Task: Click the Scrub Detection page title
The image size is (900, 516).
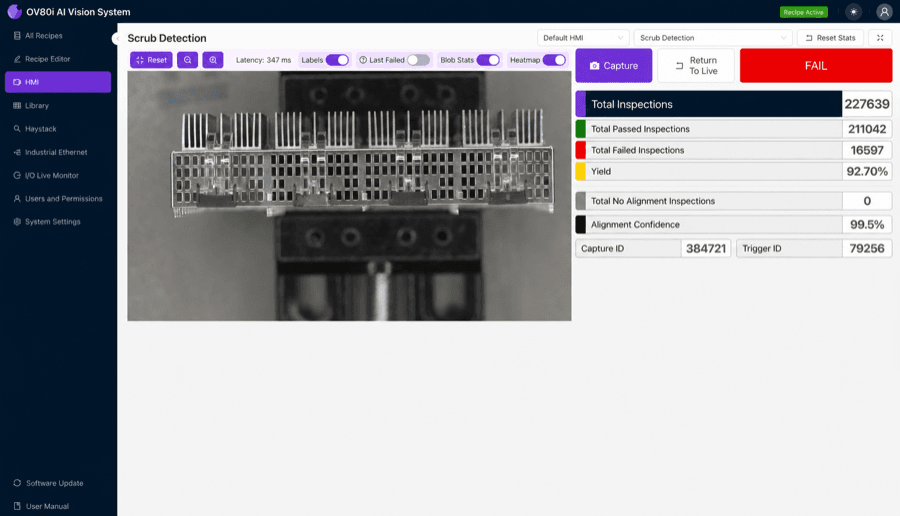Action: [167, 38]
